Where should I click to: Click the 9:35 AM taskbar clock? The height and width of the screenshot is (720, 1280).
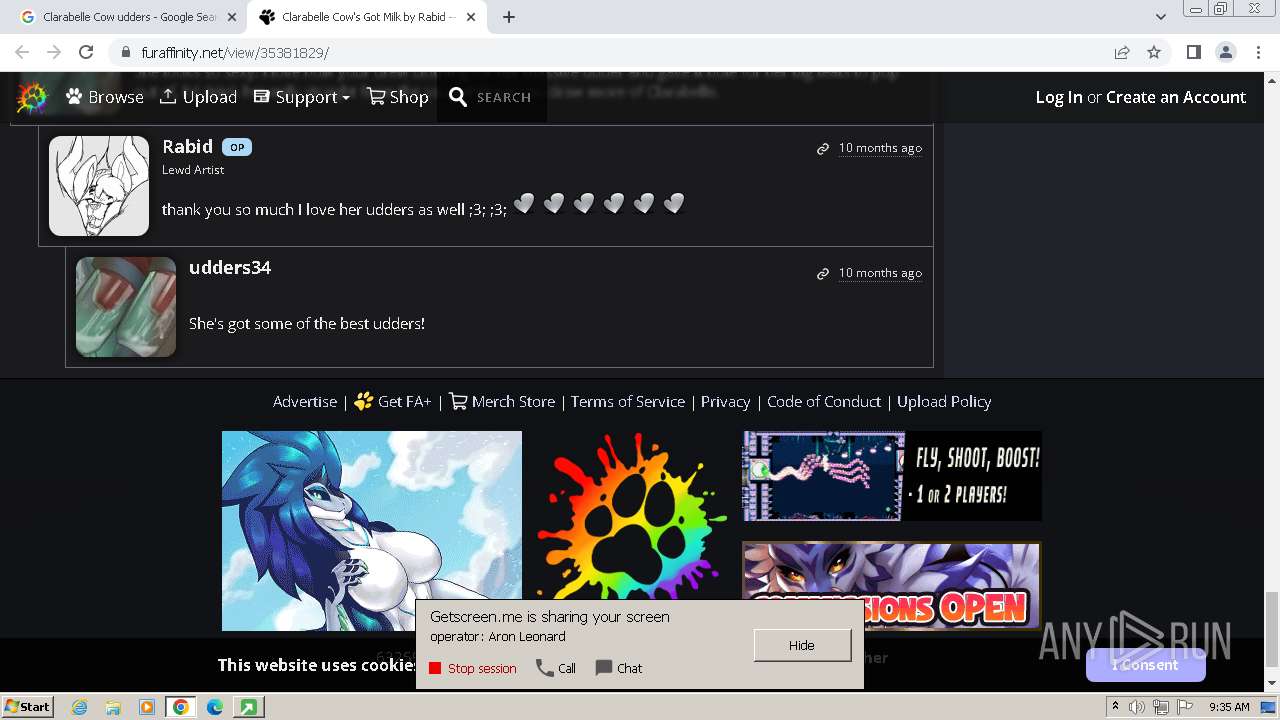tap(1229, 707)
